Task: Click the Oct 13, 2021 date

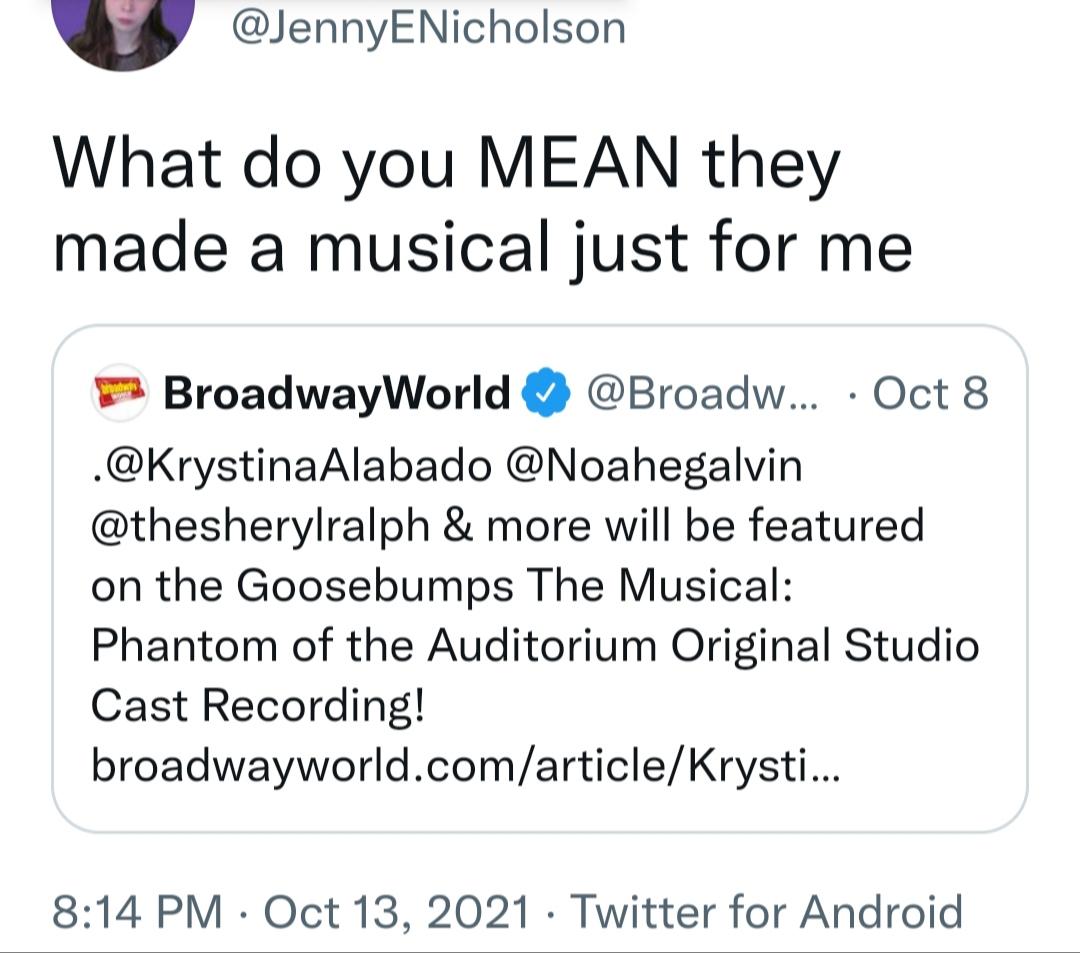Action: point(396,913)
